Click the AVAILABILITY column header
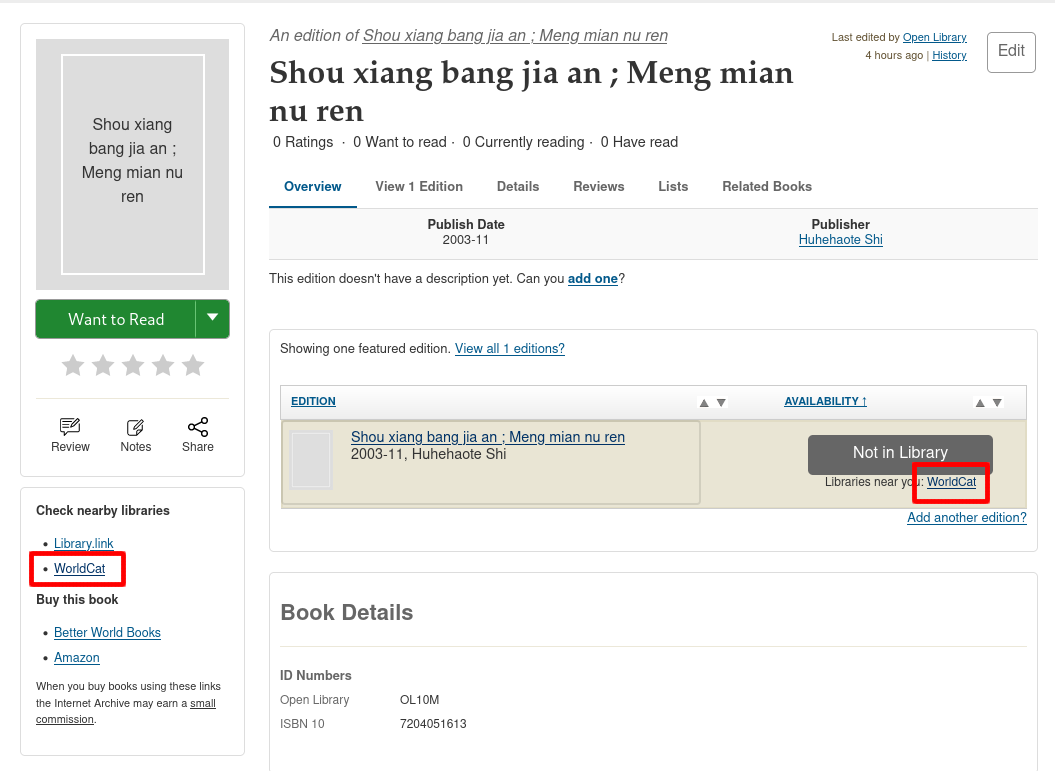Viewport: 1055px width, 771px height. 826,401
